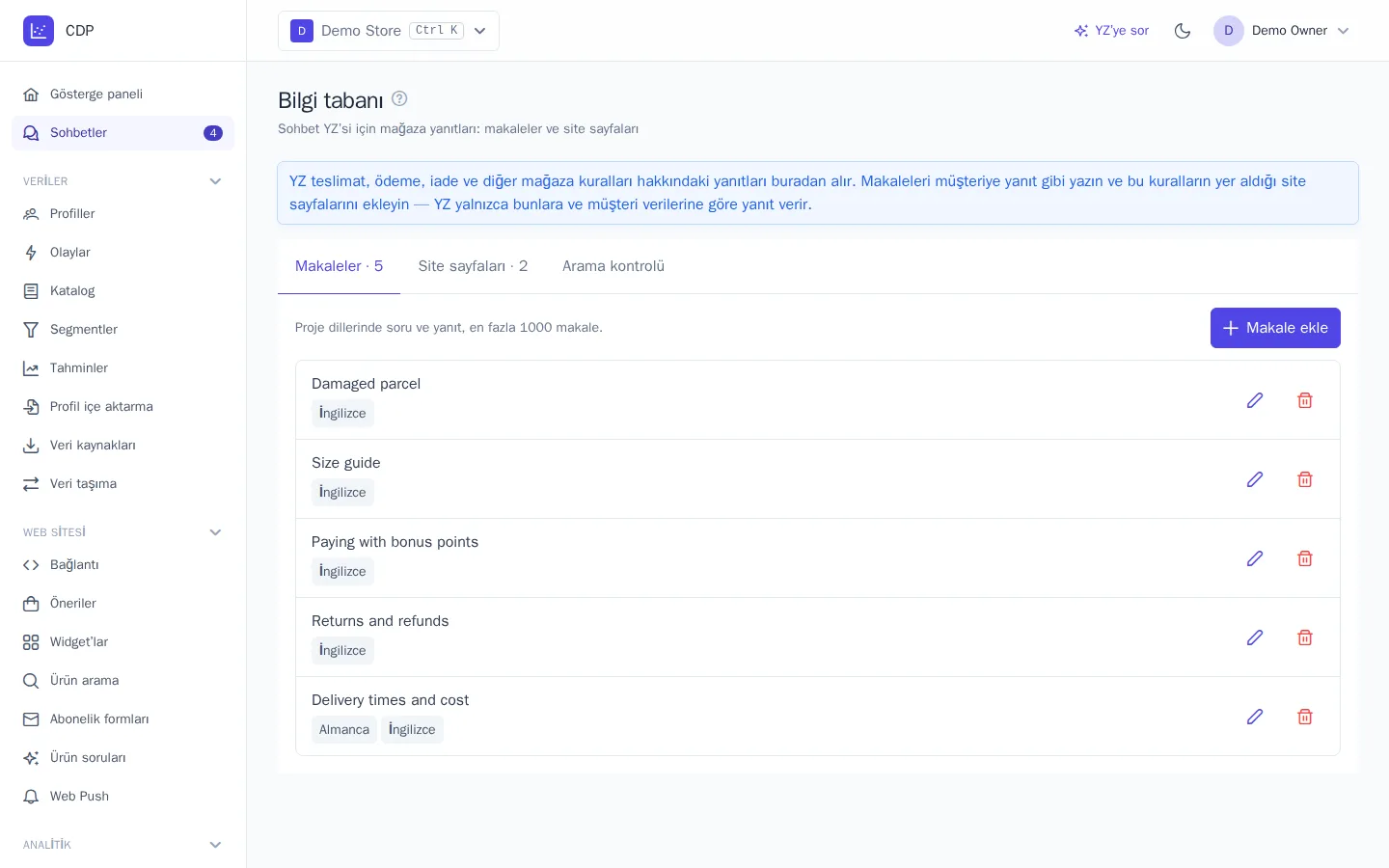The width and height of the screenshot is (1389, 868).
Task: Collapse the VERİLER sidebar section
Action: [215, 181]
